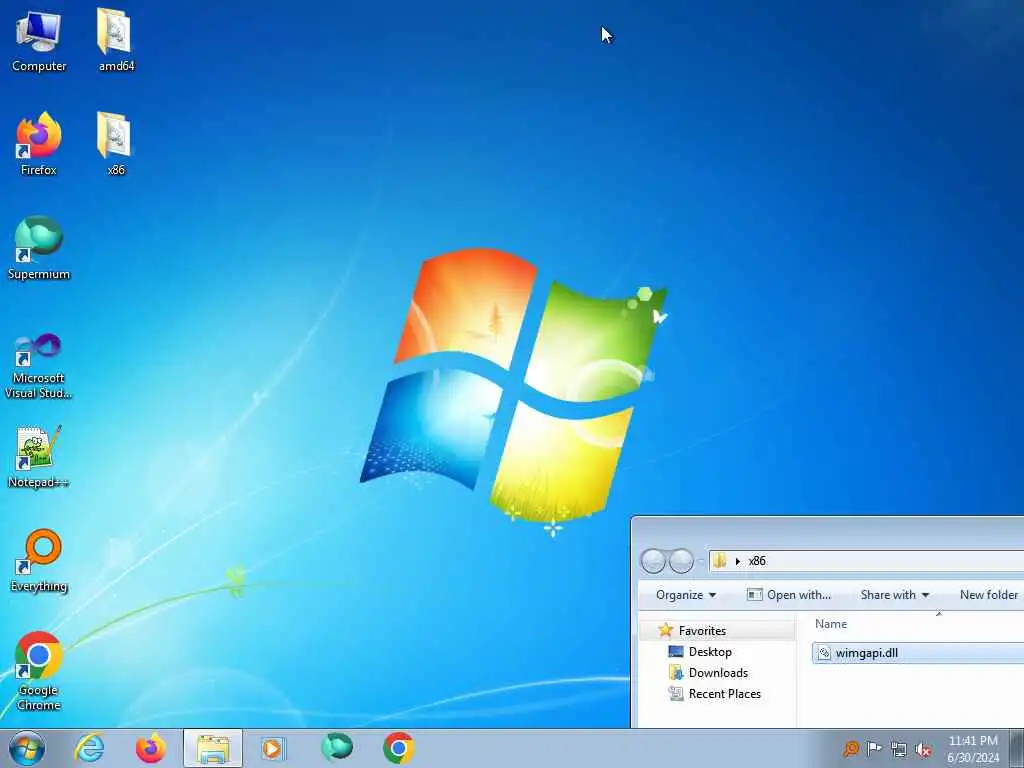1024x768 pixels.
Task: Open Recent Places in the navigation pane
Action: point(724,694)
